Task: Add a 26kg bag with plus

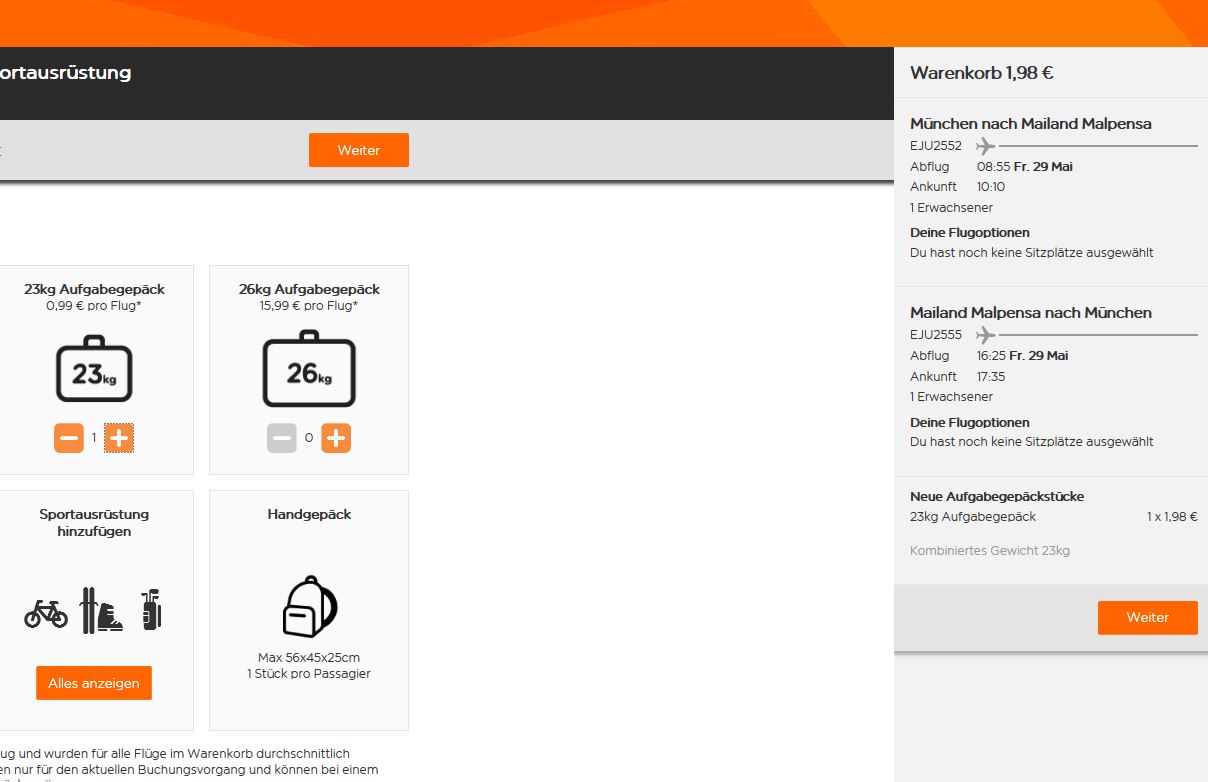Action: point(336,438)
